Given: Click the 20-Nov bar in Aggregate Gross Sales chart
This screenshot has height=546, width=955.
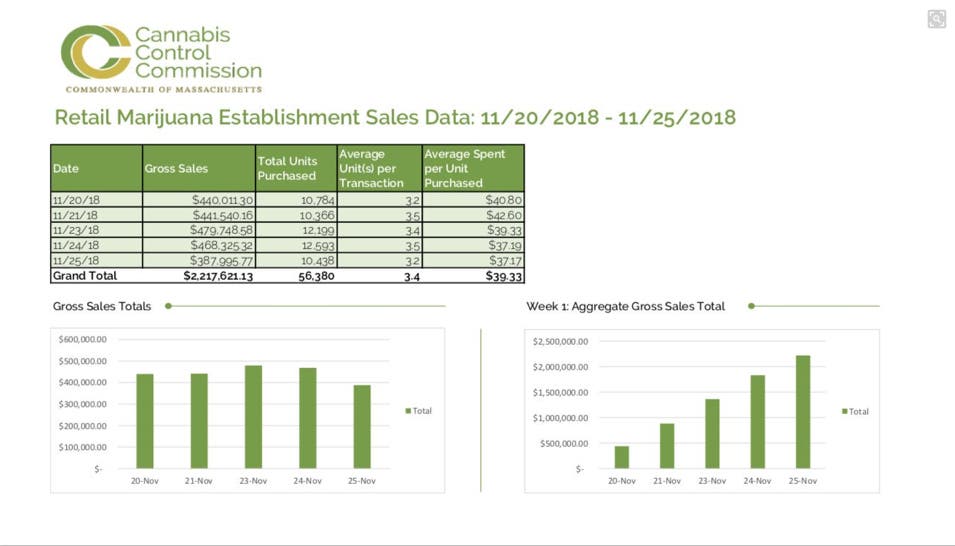Looking at the screenshot, I should 622,457.
